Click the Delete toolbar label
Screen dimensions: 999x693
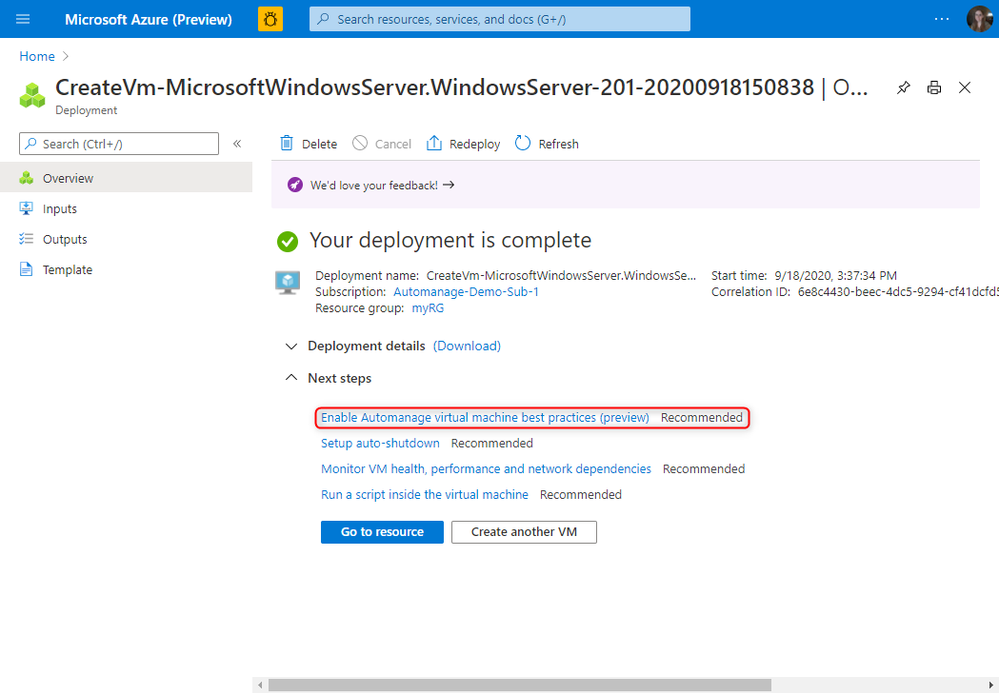point(319,144)
